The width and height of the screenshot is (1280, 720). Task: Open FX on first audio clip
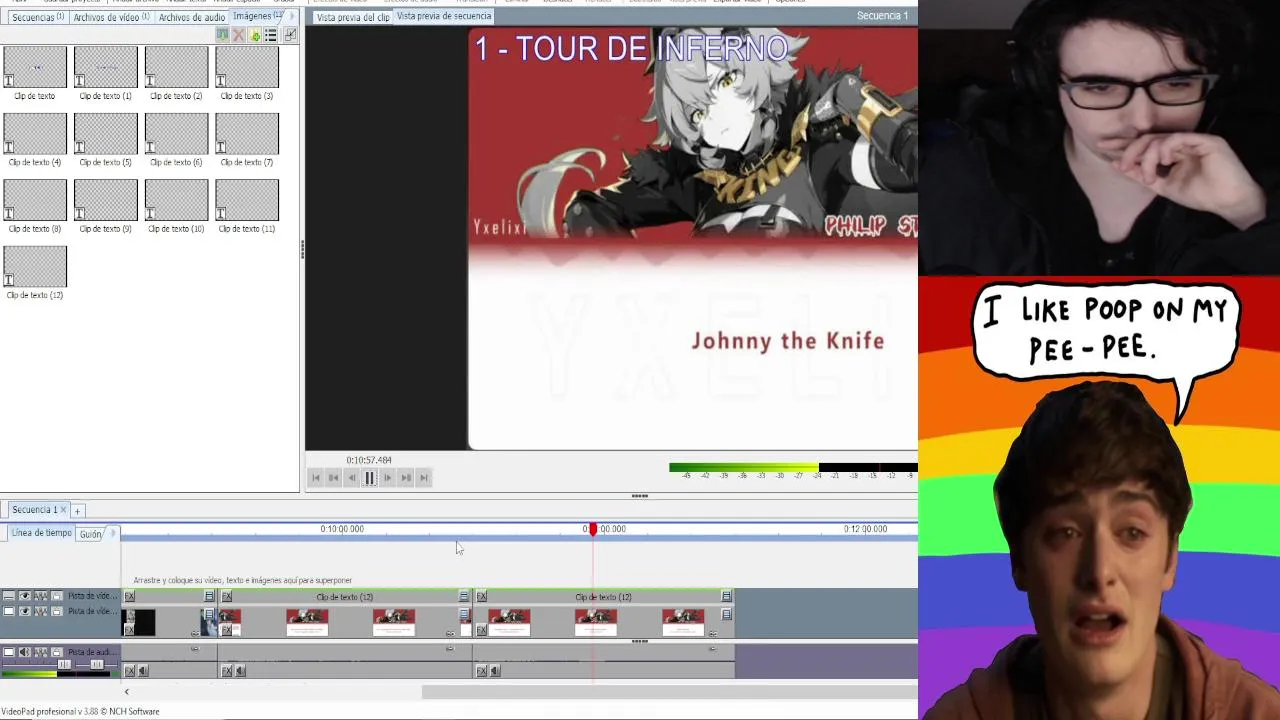(129, 671)
